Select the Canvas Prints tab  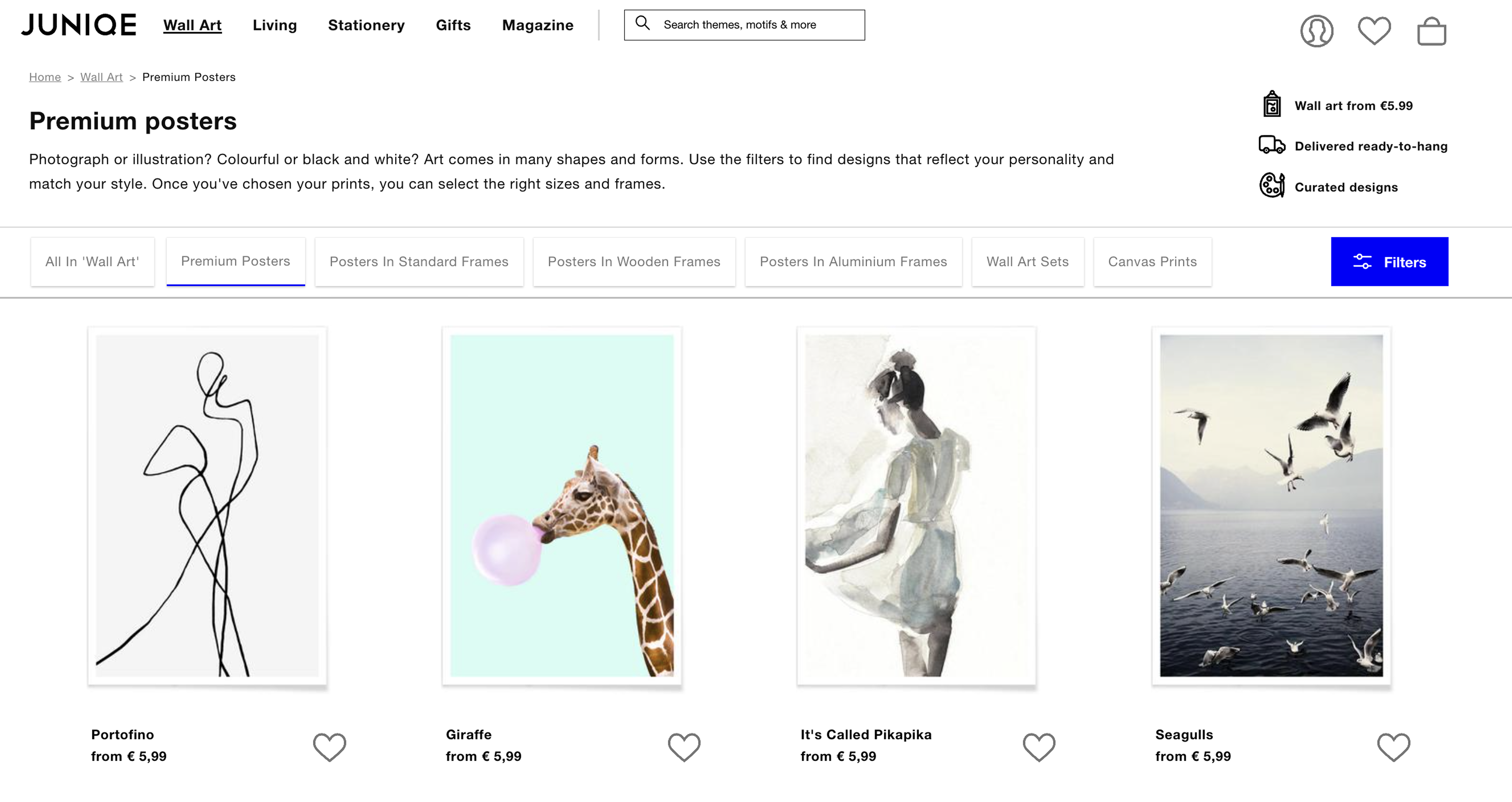point(1152,262)
